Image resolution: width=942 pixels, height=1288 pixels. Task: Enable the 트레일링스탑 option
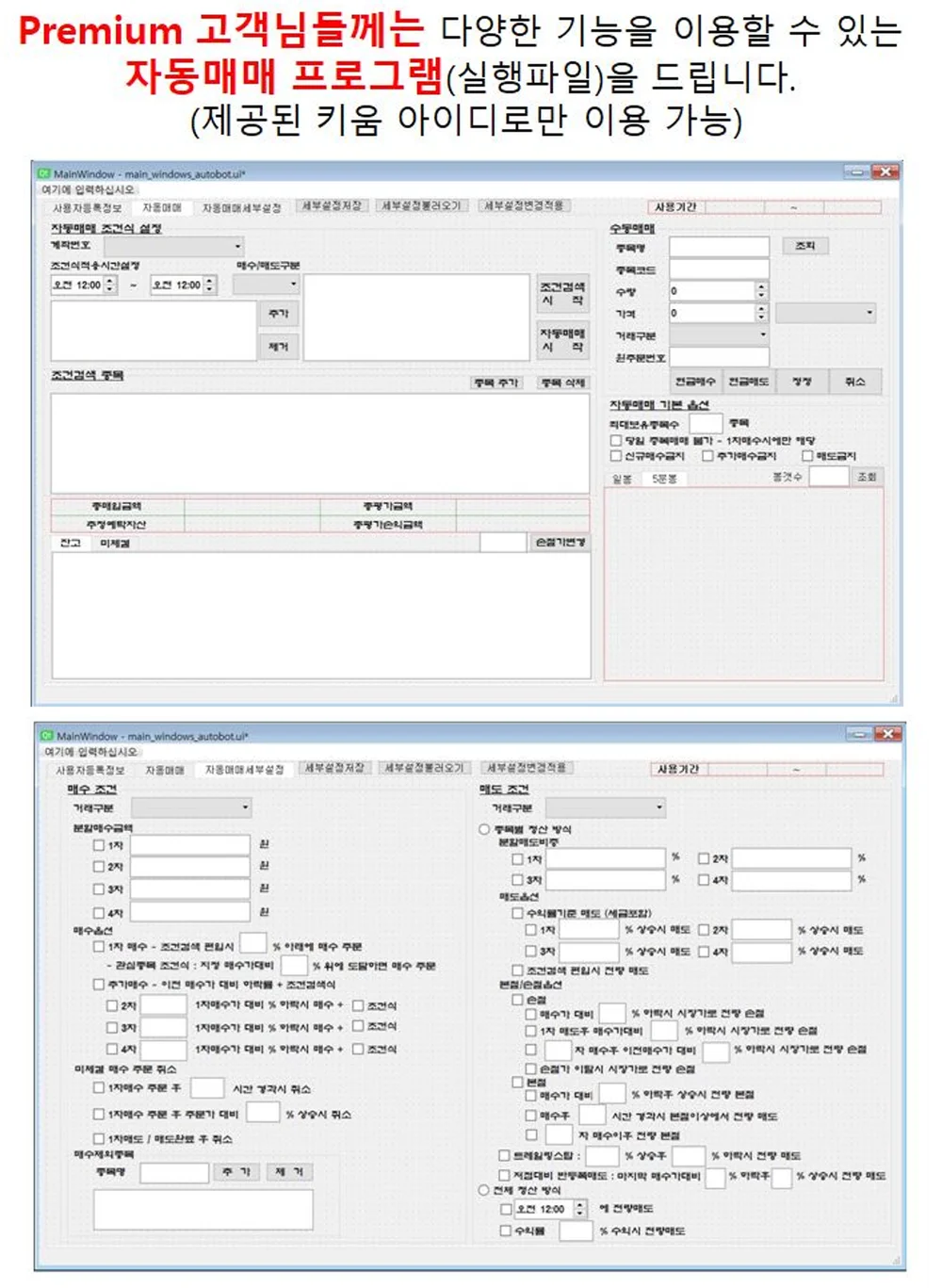tap(504, 1155)
